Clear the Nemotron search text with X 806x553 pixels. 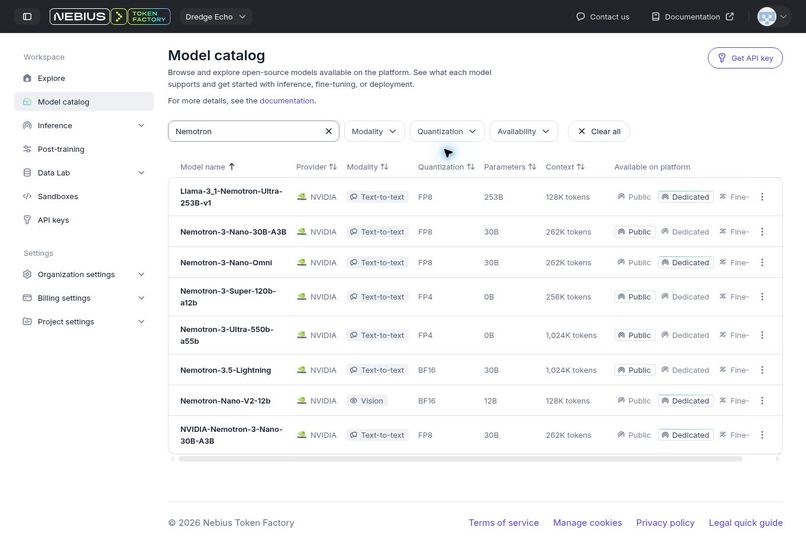[328, 131]
